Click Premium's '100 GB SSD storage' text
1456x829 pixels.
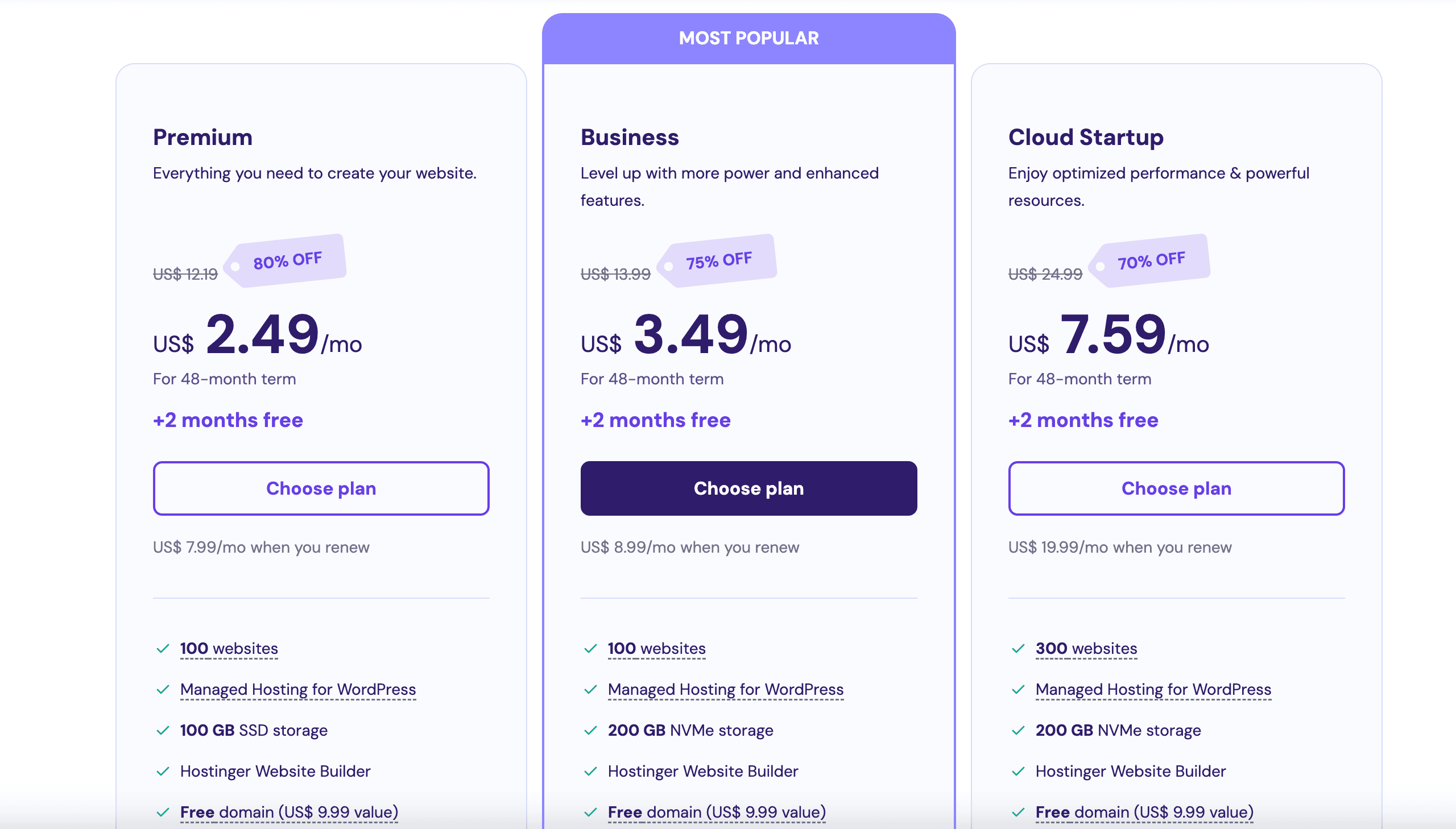coord(254,730)
